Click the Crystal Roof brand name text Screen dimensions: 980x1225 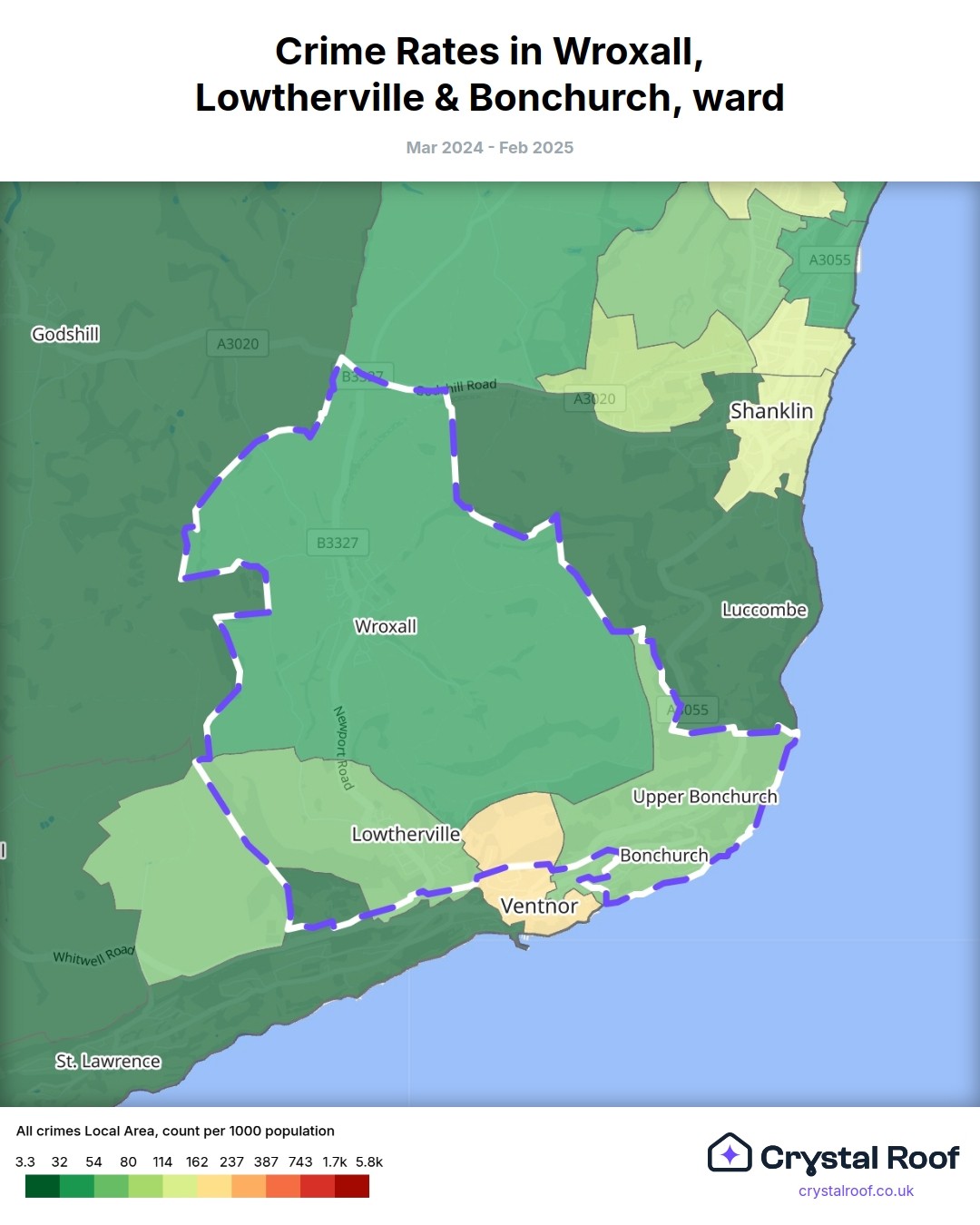coord(858,1158)
